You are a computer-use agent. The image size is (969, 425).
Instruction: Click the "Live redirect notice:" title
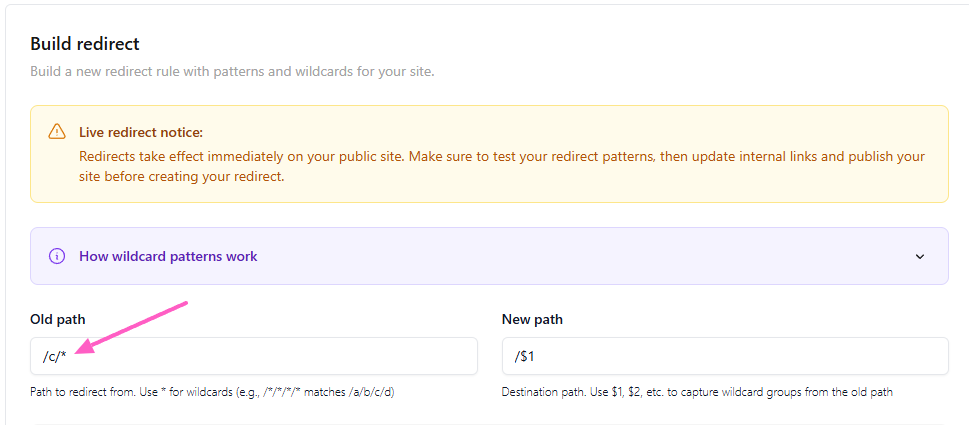[141, 132]
